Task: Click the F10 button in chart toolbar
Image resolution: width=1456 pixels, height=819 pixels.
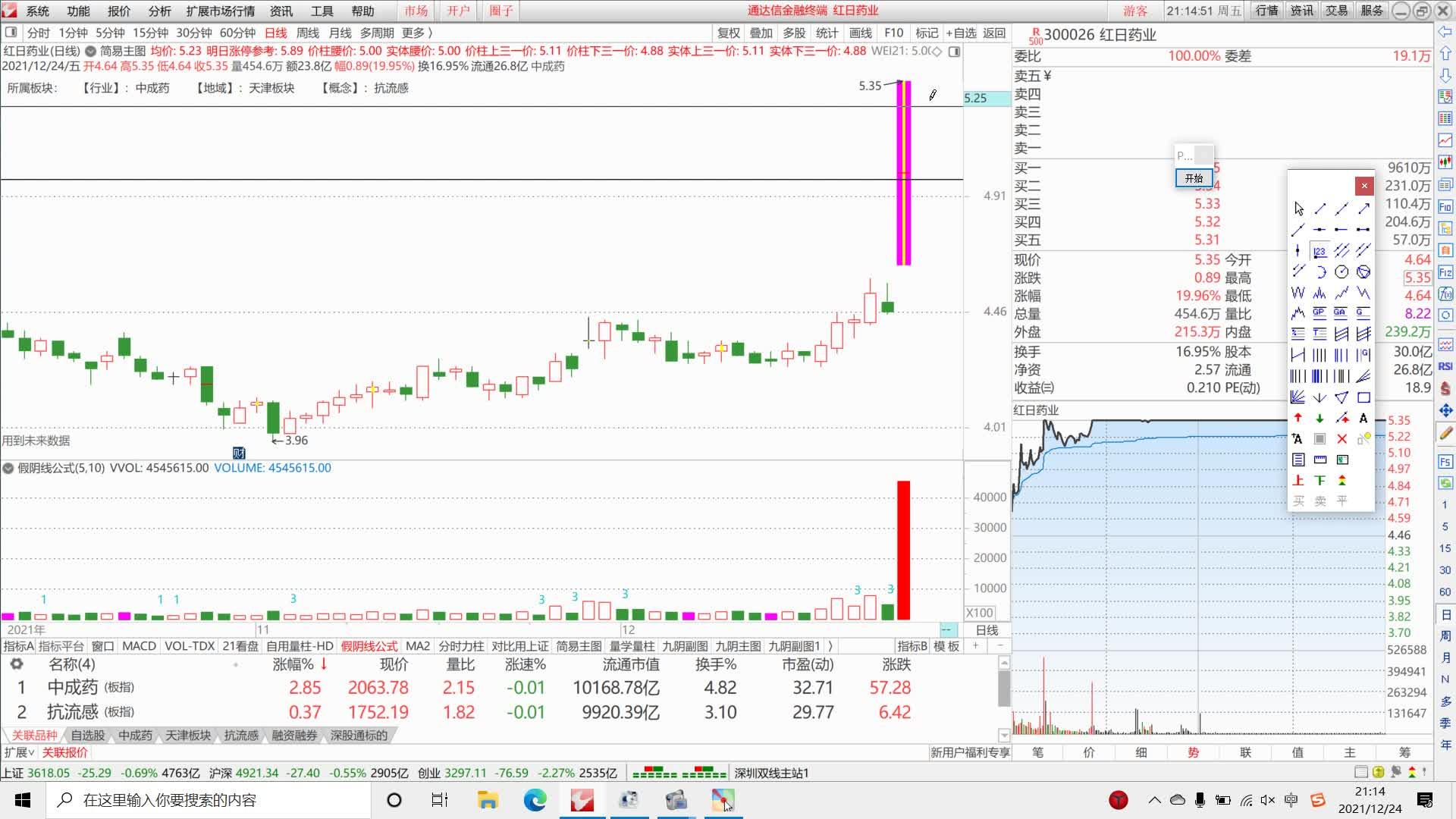Action: (893, 33)
